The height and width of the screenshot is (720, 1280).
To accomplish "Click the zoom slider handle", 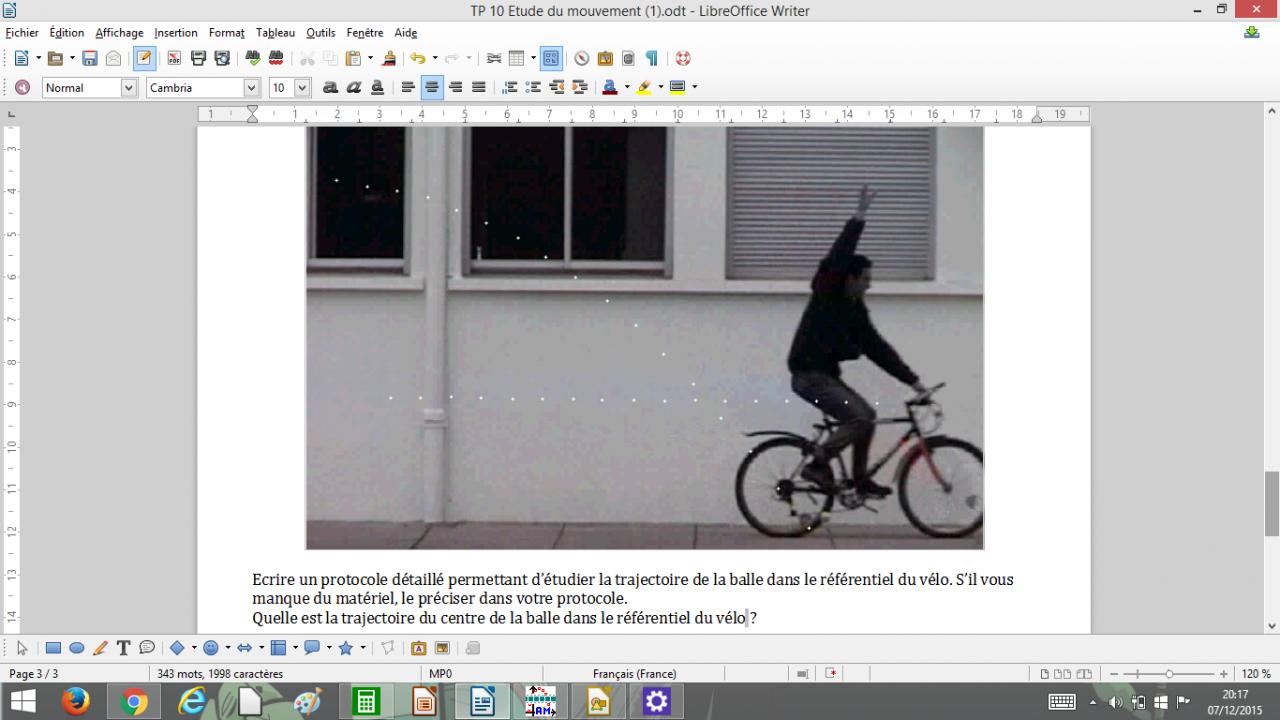I will click(1169, 674).
